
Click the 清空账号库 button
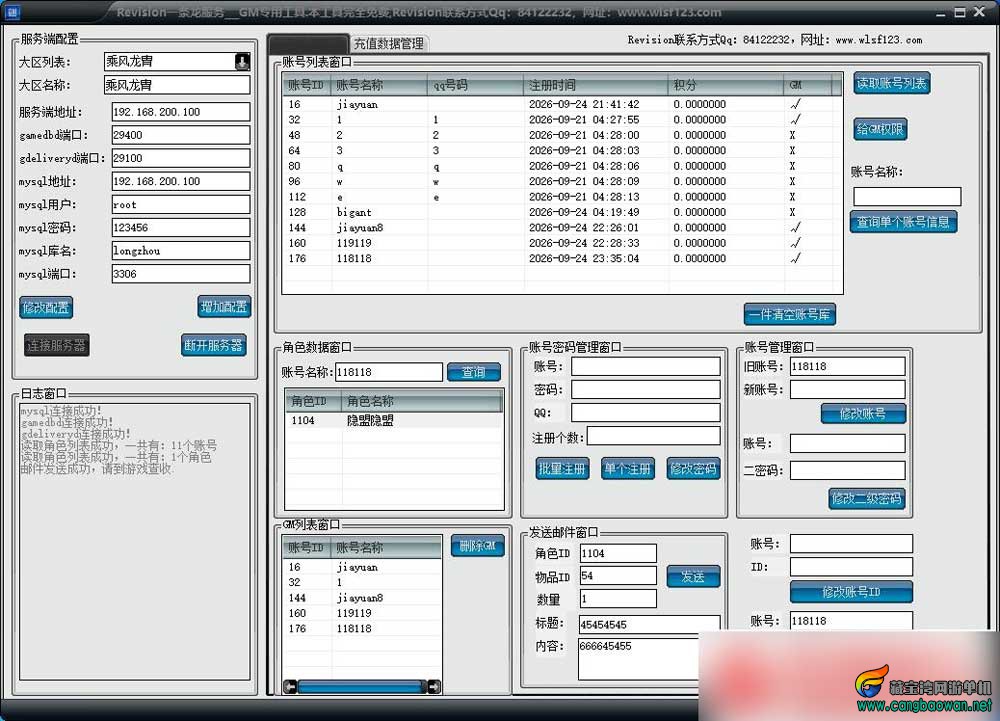point(790,314)
